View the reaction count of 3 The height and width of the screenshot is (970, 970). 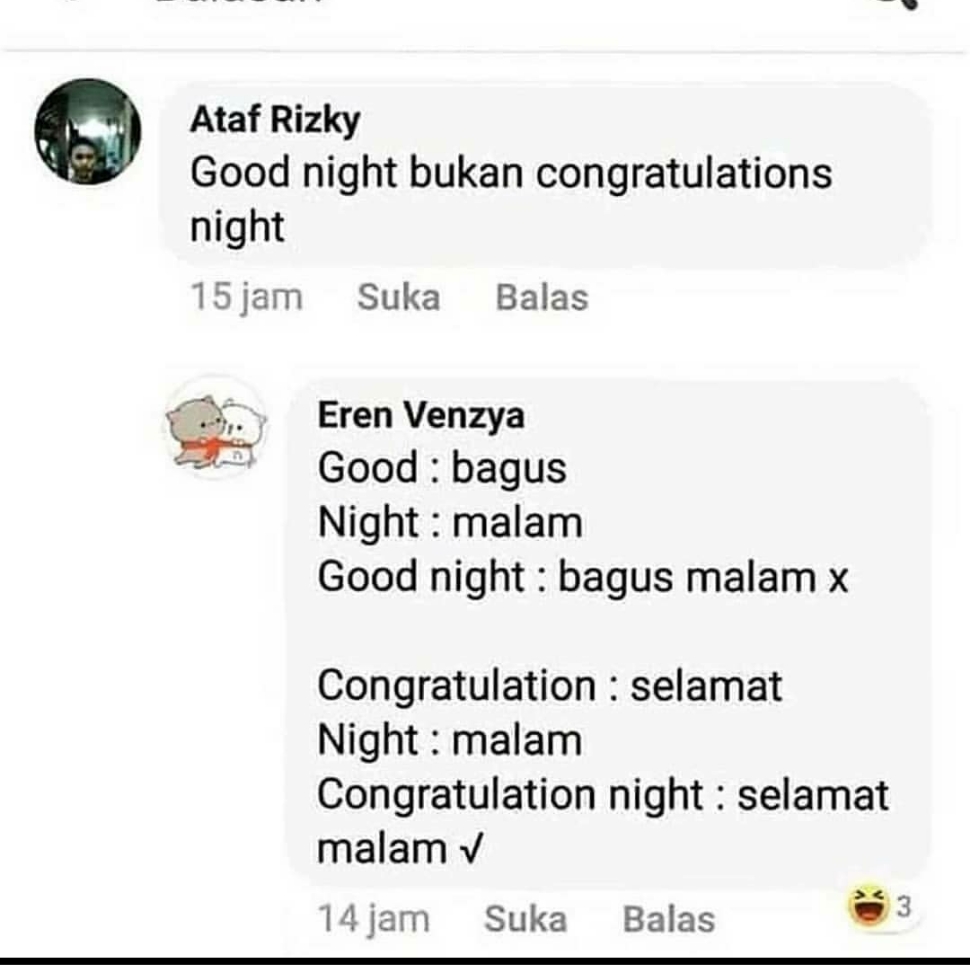click(904, 907)
